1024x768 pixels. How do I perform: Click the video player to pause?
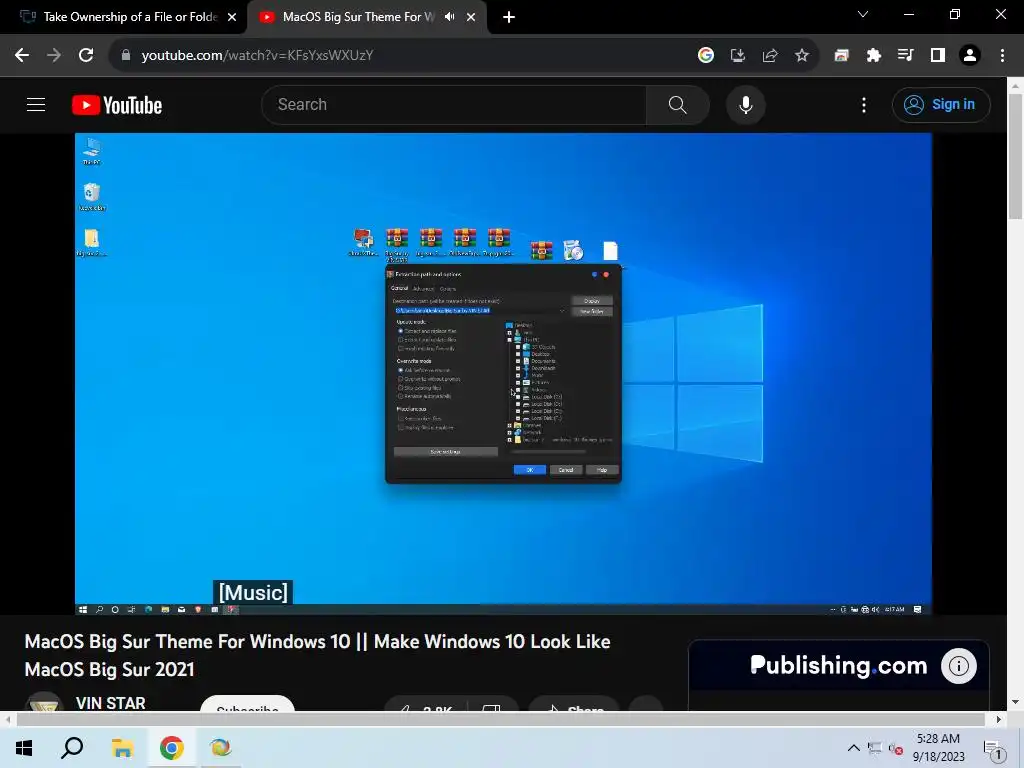tap(503, 374)
